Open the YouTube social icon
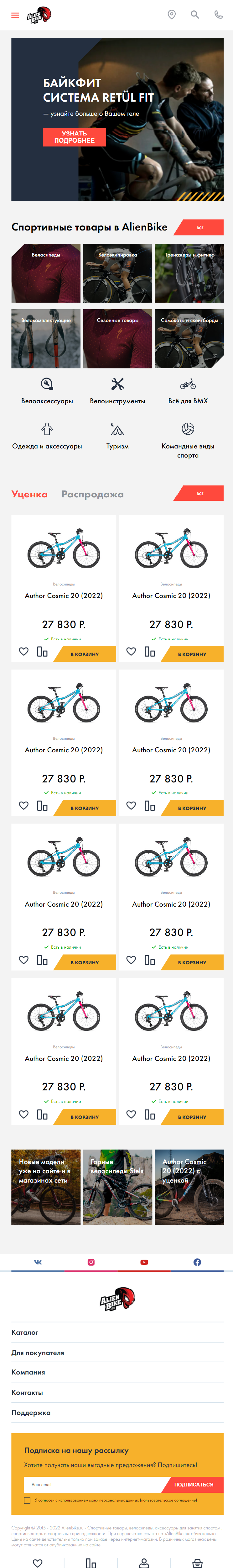Viewport: 233px width, 1568px height. (x=144, y=1262)
